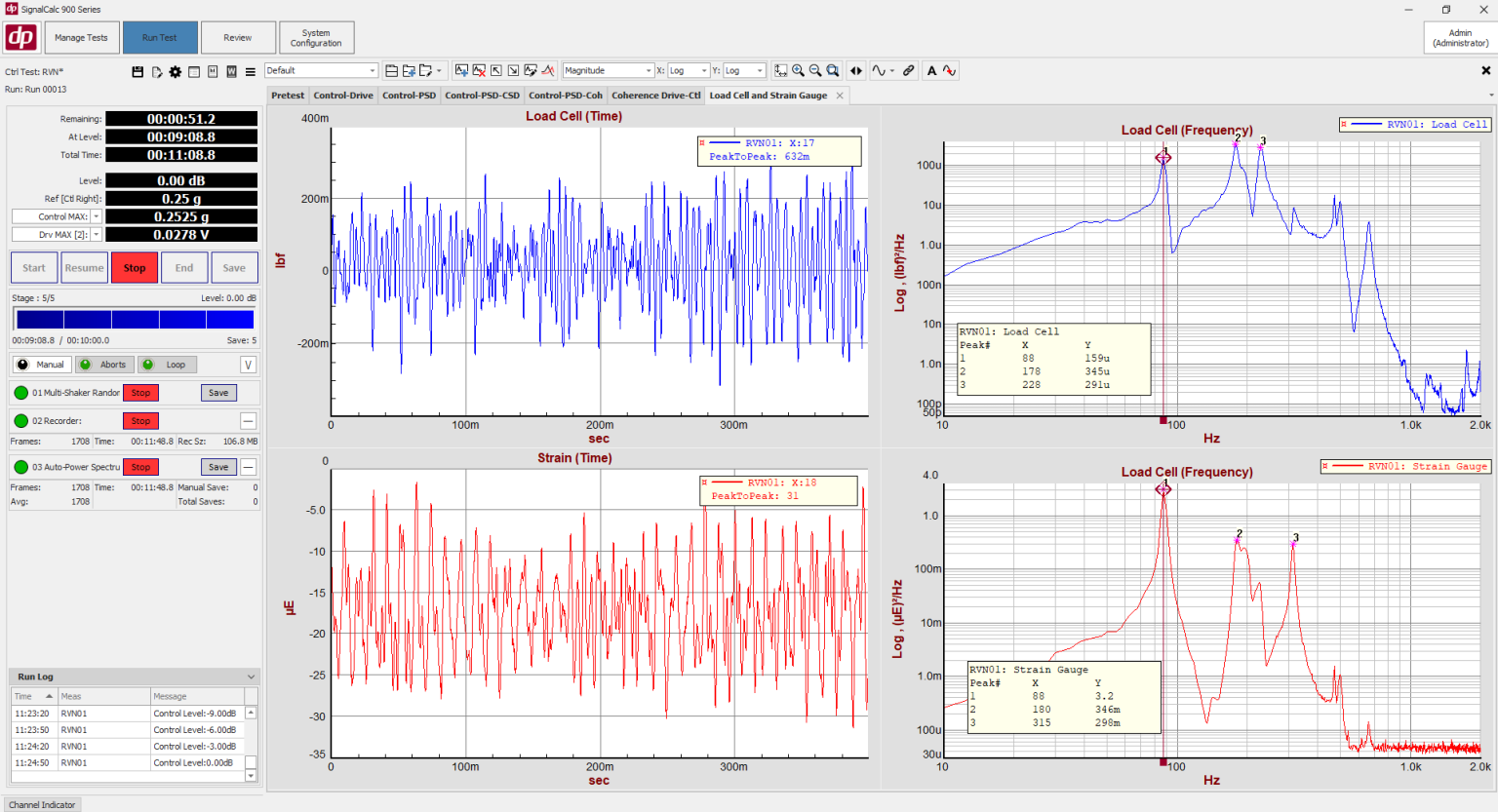This screenshot has height=812, width=1498.
Task: Open settings via the gear icon
Action: [x=176, y=71]
